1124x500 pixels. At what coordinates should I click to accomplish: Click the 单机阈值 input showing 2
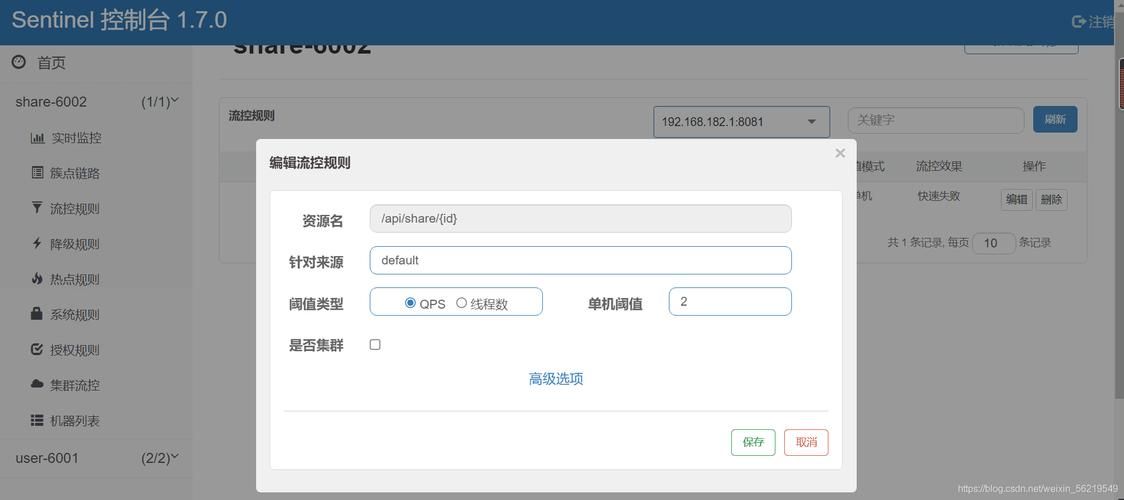pyautogui.click(x=730, y=302)
